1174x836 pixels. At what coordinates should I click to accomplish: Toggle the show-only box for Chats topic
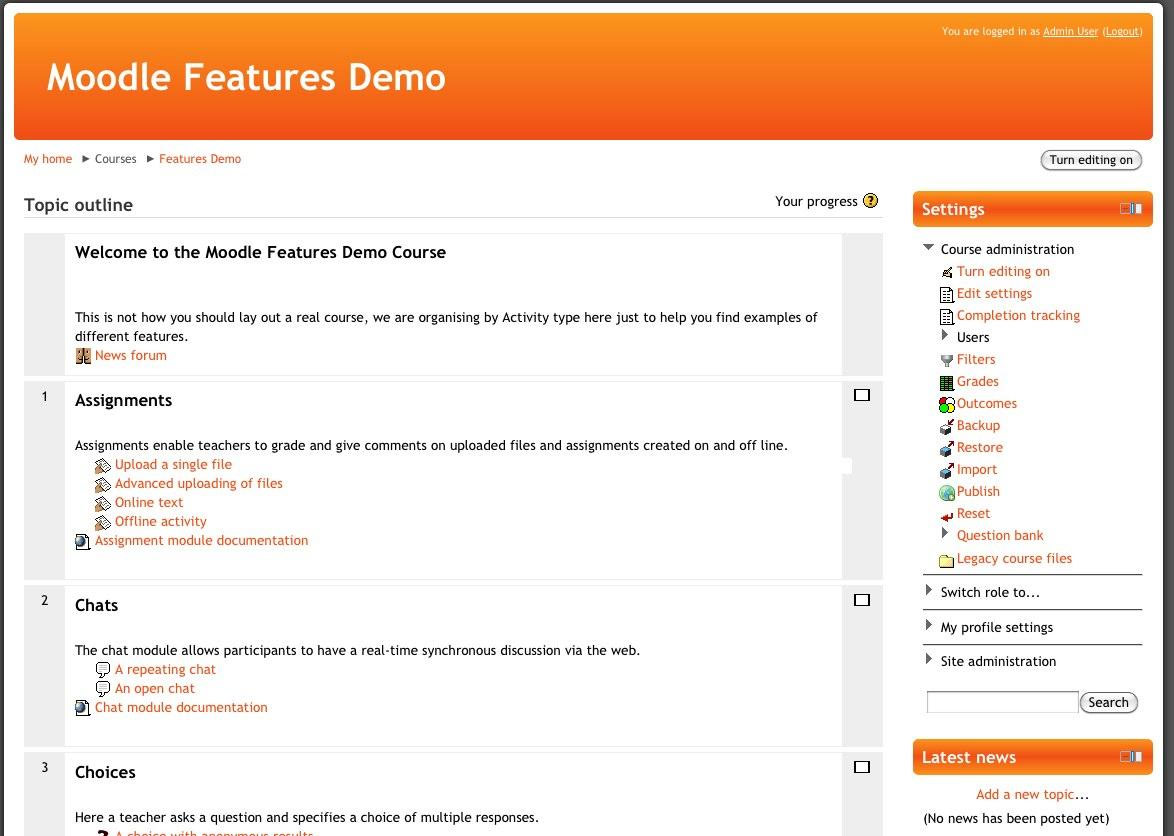862,600
